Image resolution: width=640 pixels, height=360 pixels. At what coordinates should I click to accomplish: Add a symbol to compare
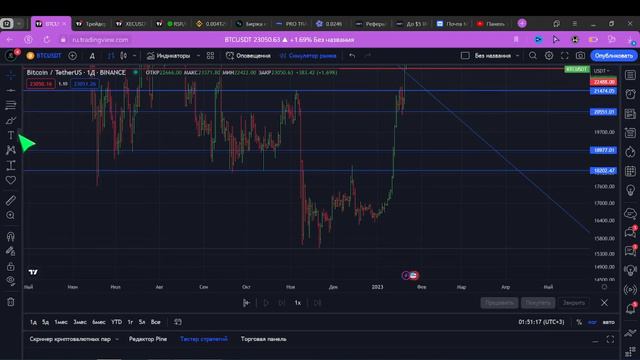tap(72, 56)
